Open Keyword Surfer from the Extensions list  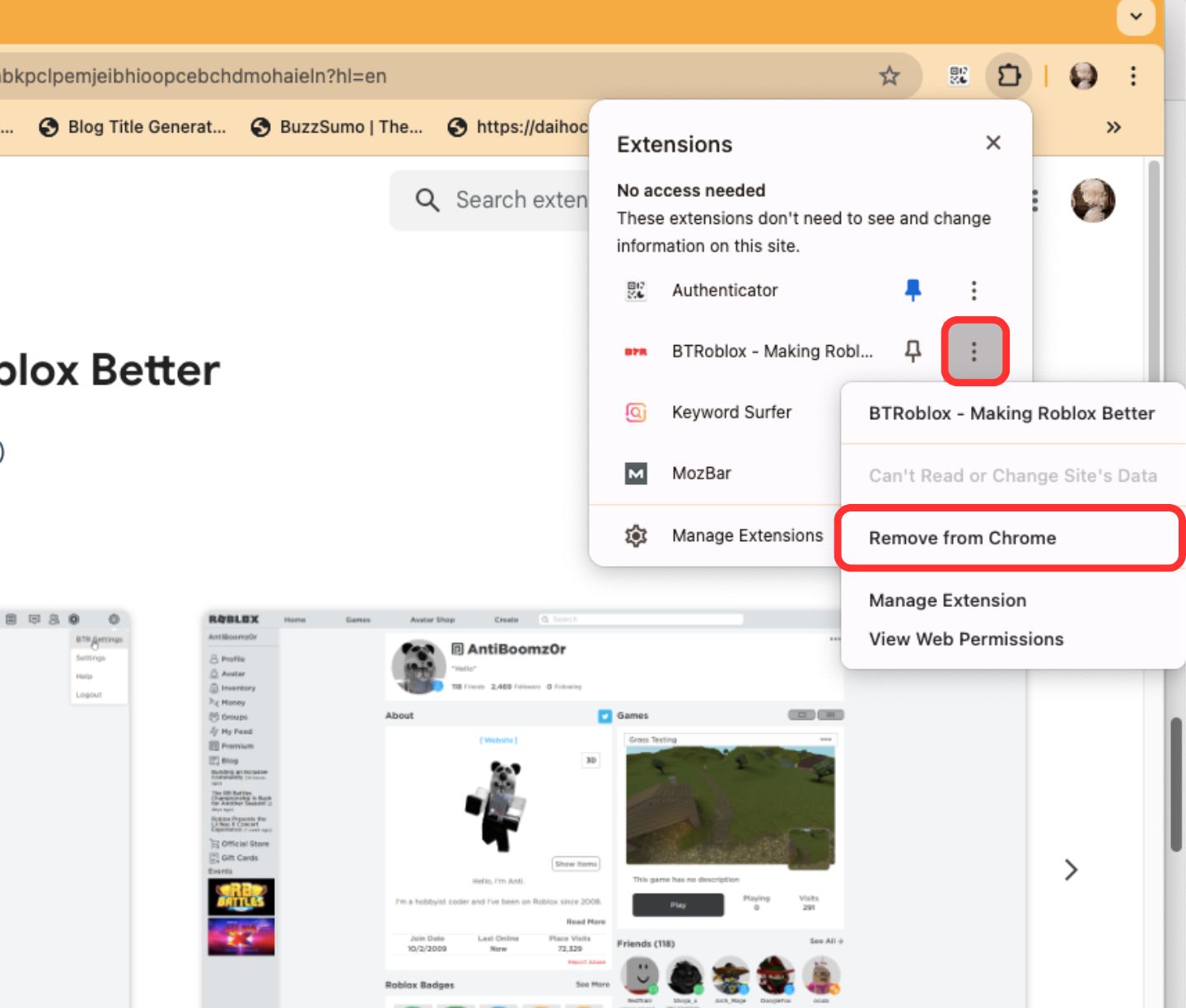tap(731, 412)
